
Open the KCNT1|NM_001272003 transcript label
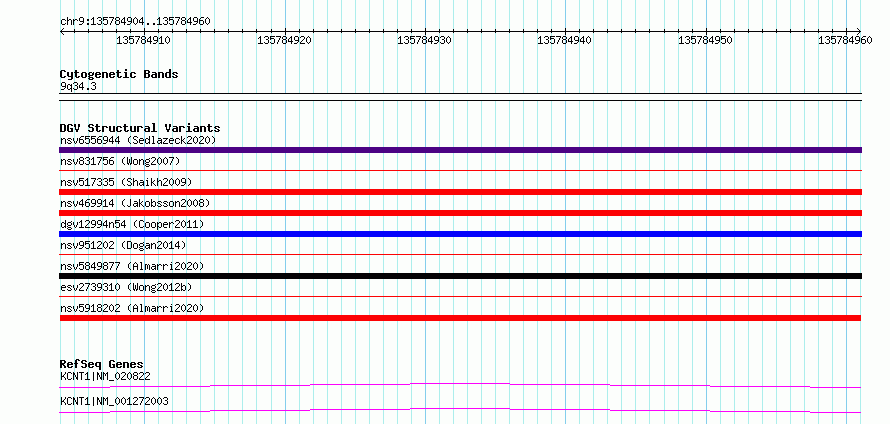[114, 402]
